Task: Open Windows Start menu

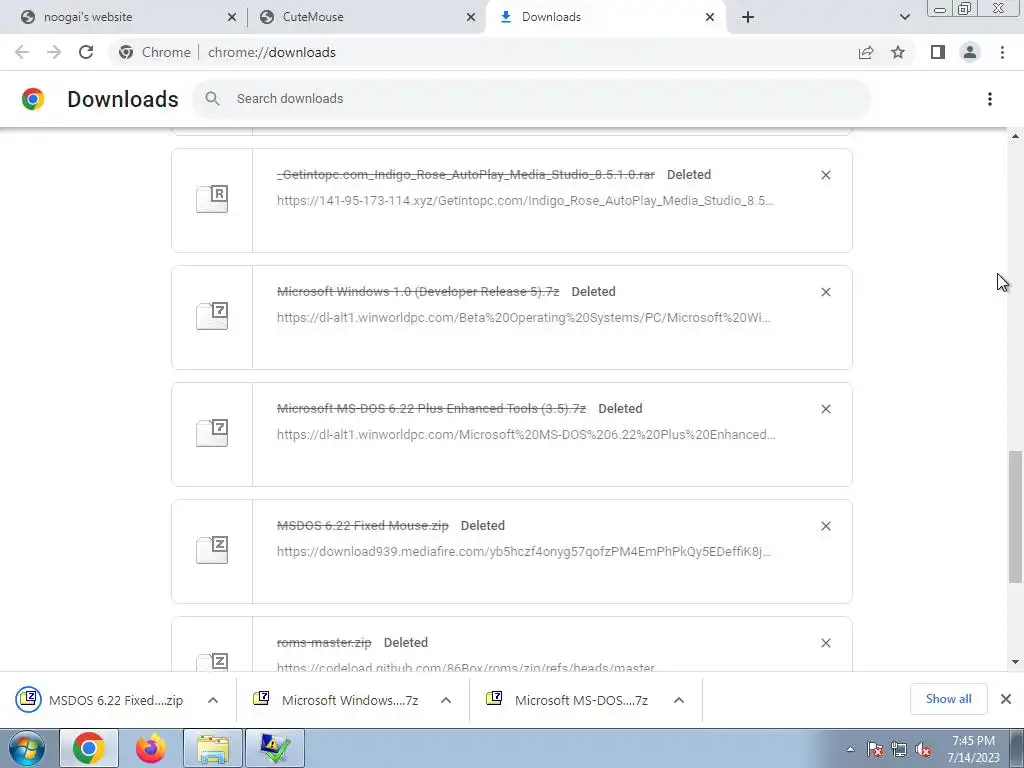Action: click(27, 748)
